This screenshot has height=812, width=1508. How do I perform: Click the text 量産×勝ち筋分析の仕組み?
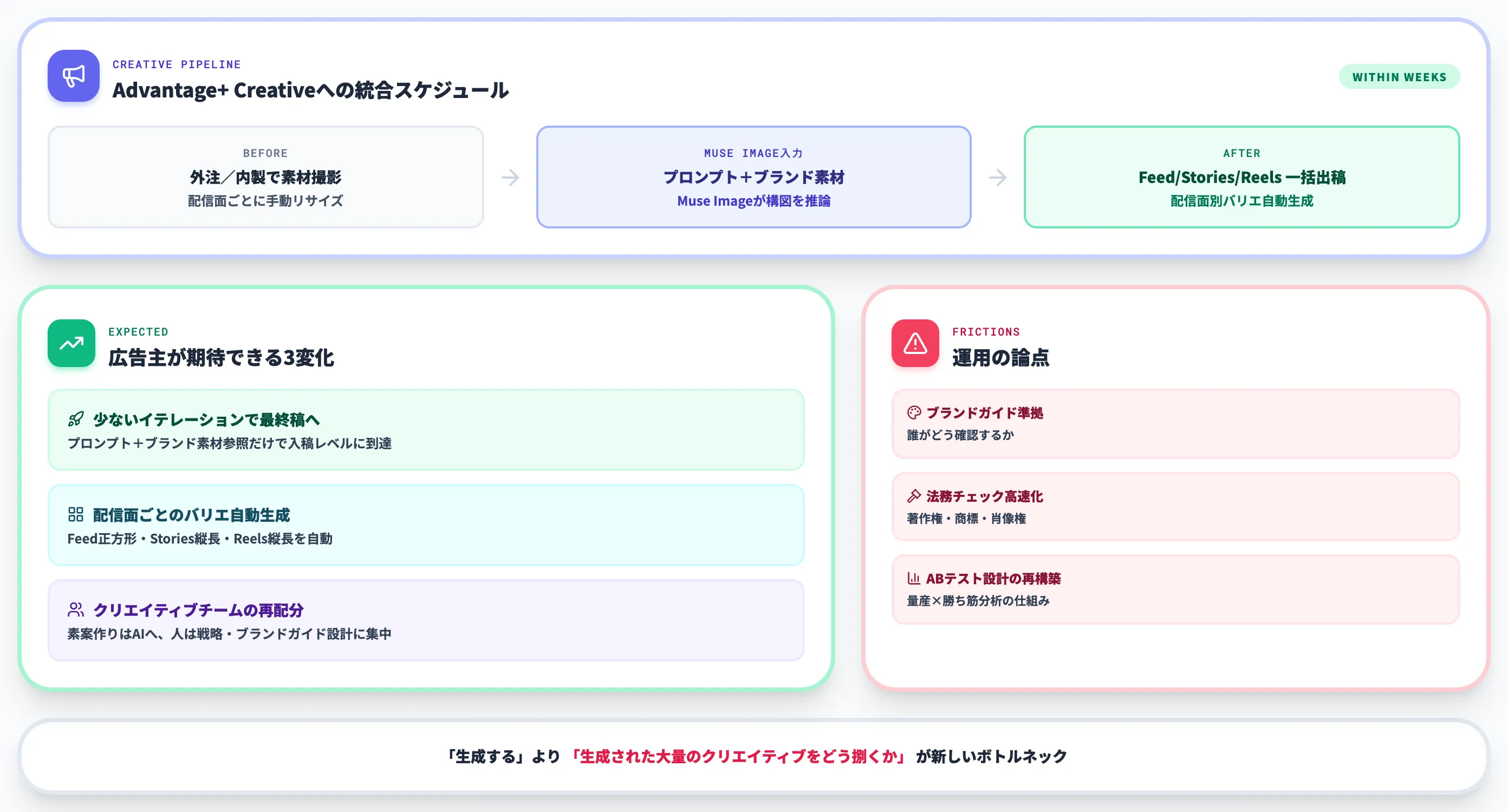[978, 601]
